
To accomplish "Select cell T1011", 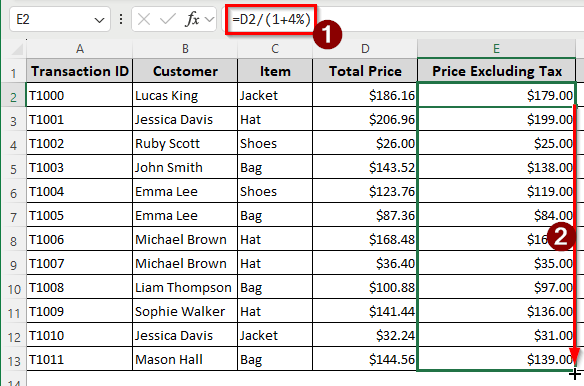I will 79,360.
